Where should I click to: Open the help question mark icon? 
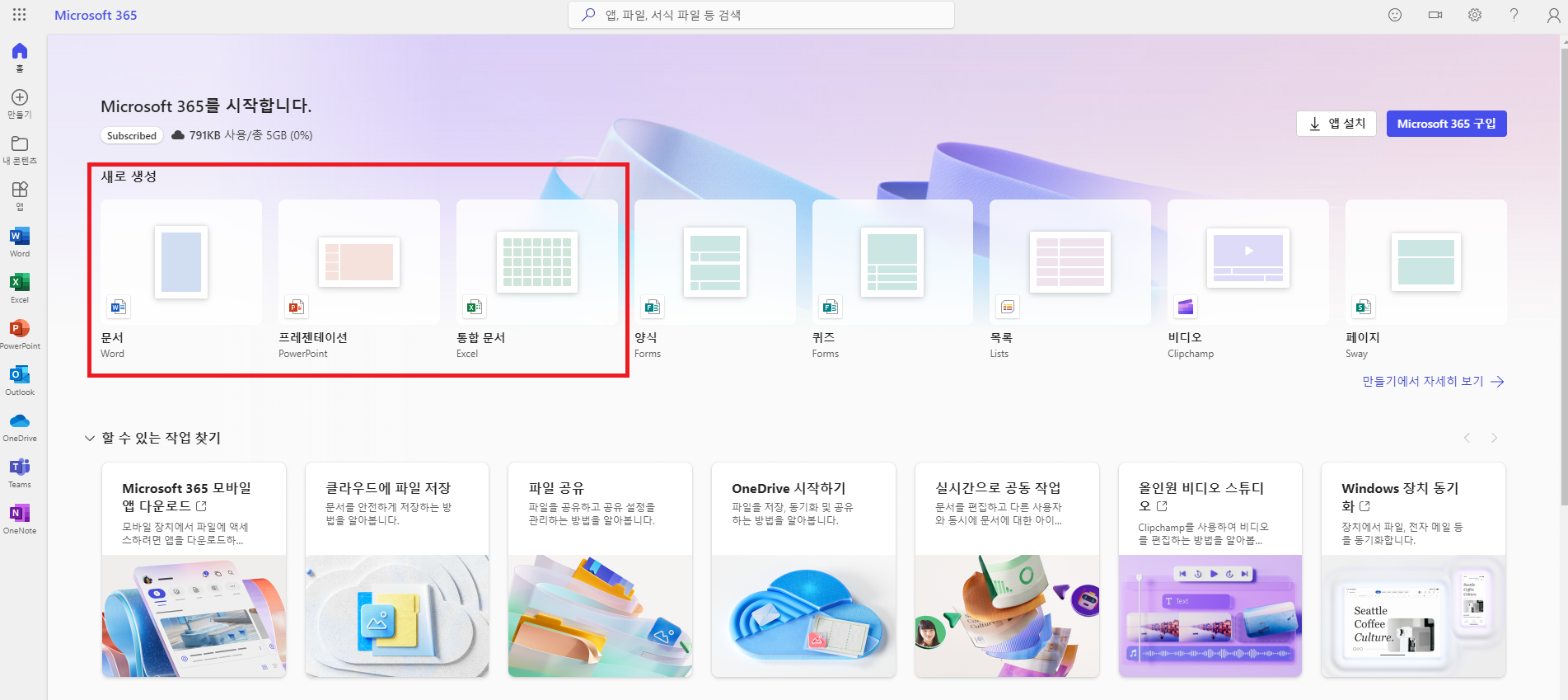(x=1514, y=15)
